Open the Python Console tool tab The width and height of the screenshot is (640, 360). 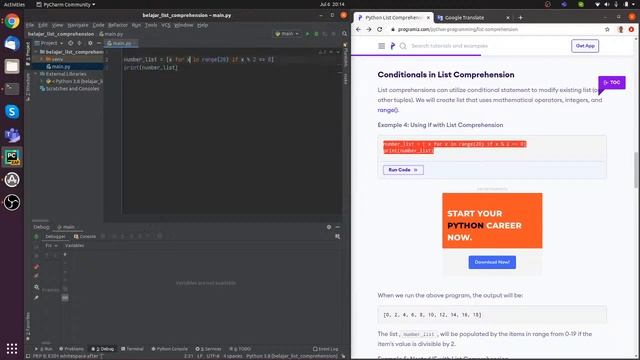coord(169,349)
